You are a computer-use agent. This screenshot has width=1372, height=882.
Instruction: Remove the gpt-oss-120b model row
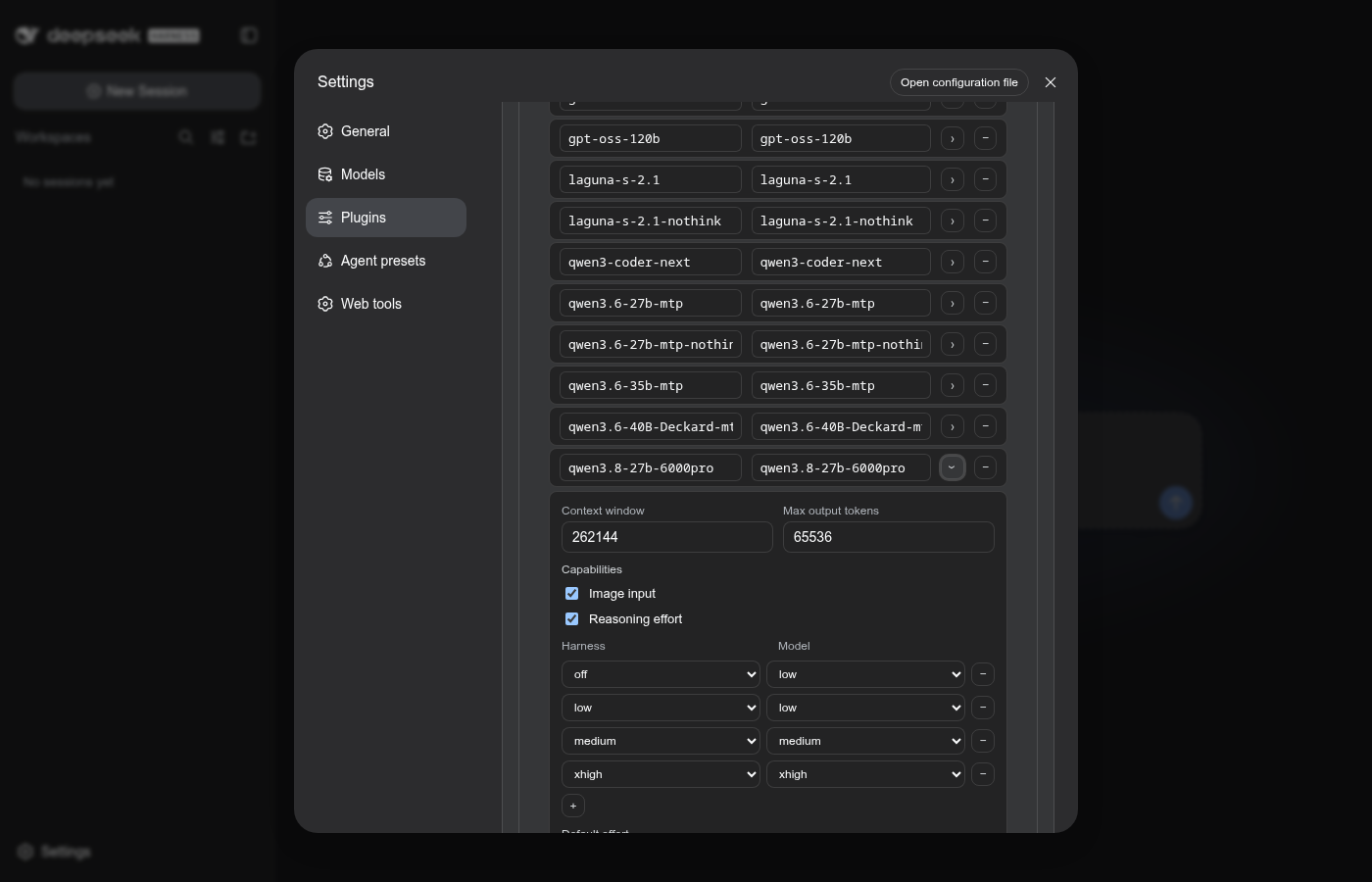click(x=985, y=139)
